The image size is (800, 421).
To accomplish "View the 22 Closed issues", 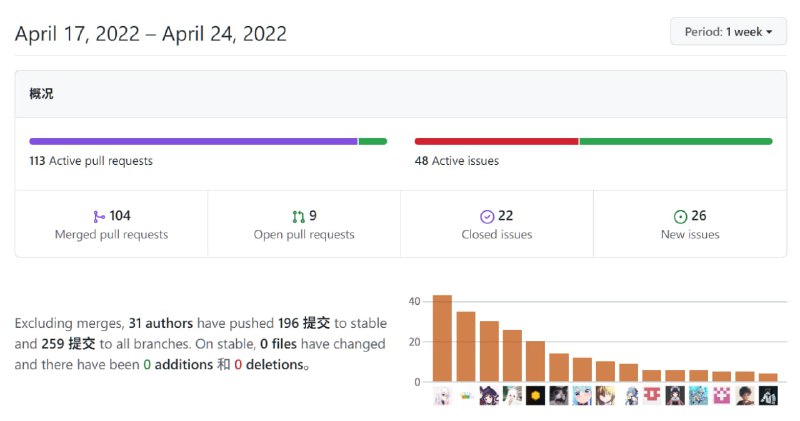I will click(x=497, y=225).
